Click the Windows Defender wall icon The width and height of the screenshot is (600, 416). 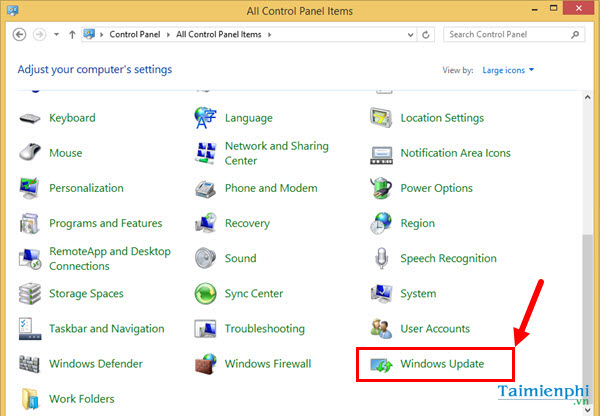click(30, 364)
